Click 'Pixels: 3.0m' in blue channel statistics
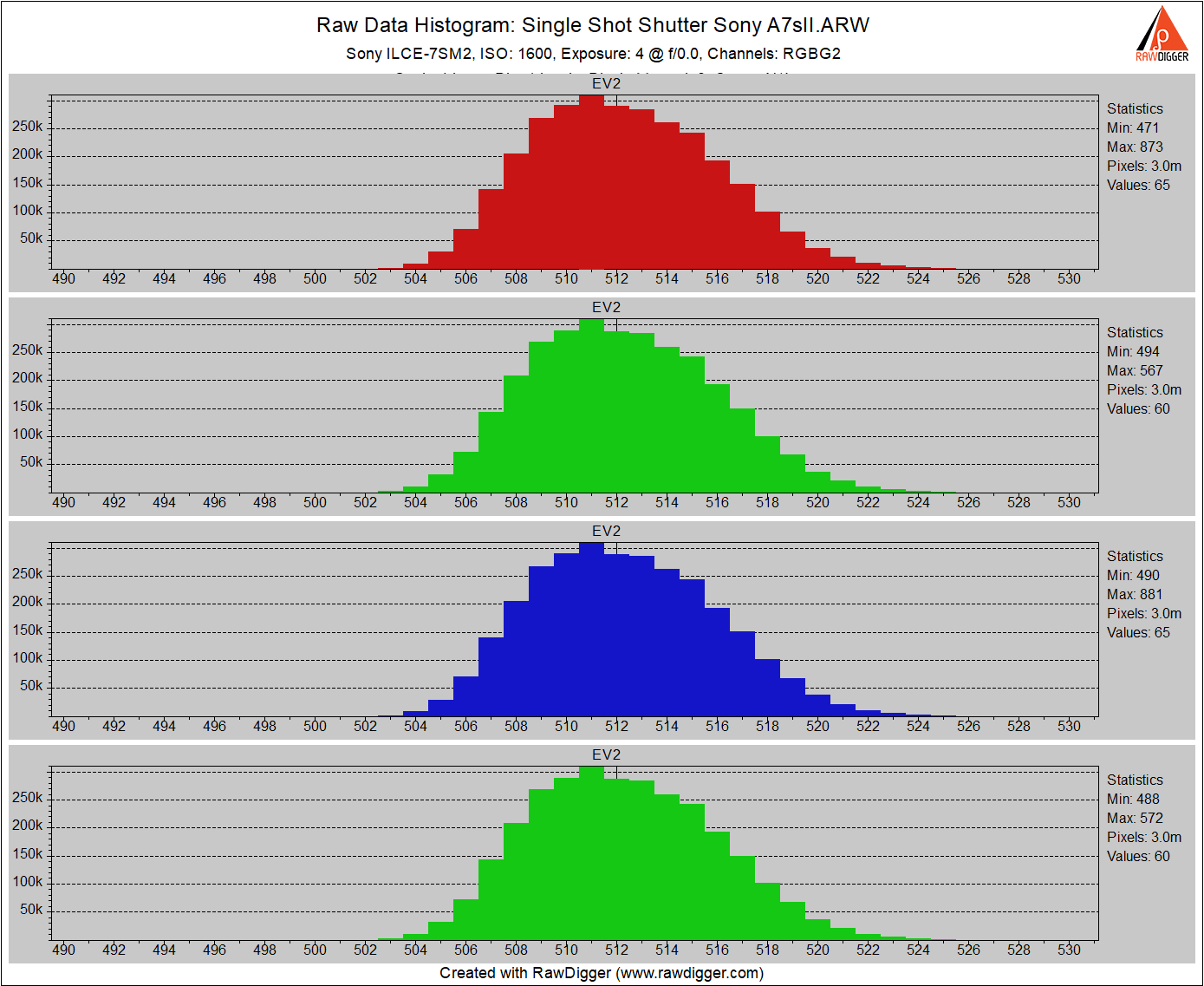The height and width of the screenshot is (986, 1204). tap(1144, 613)
